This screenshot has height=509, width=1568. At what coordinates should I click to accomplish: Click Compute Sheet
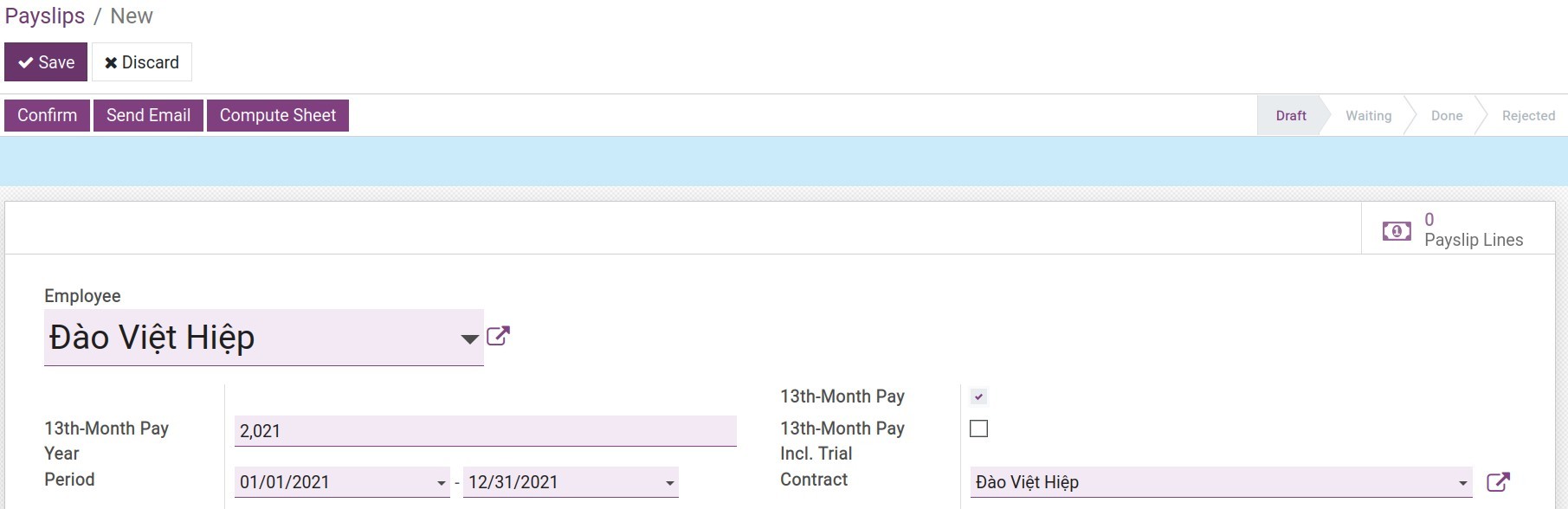277,114
